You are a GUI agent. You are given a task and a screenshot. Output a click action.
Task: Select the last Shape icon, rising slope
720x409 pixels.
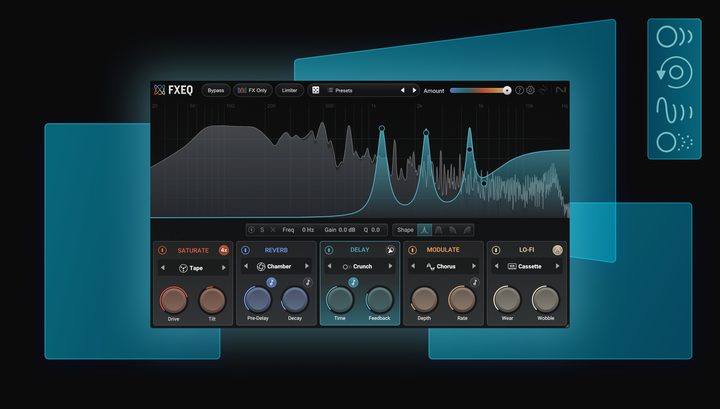click(x=467, y=230)
